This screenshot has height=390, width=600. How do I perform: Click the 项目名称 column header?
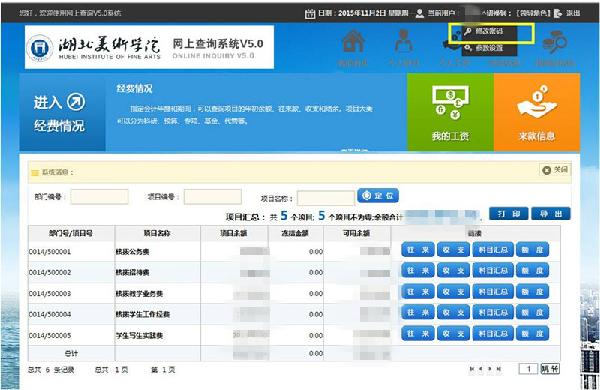(x=157, y=233)
